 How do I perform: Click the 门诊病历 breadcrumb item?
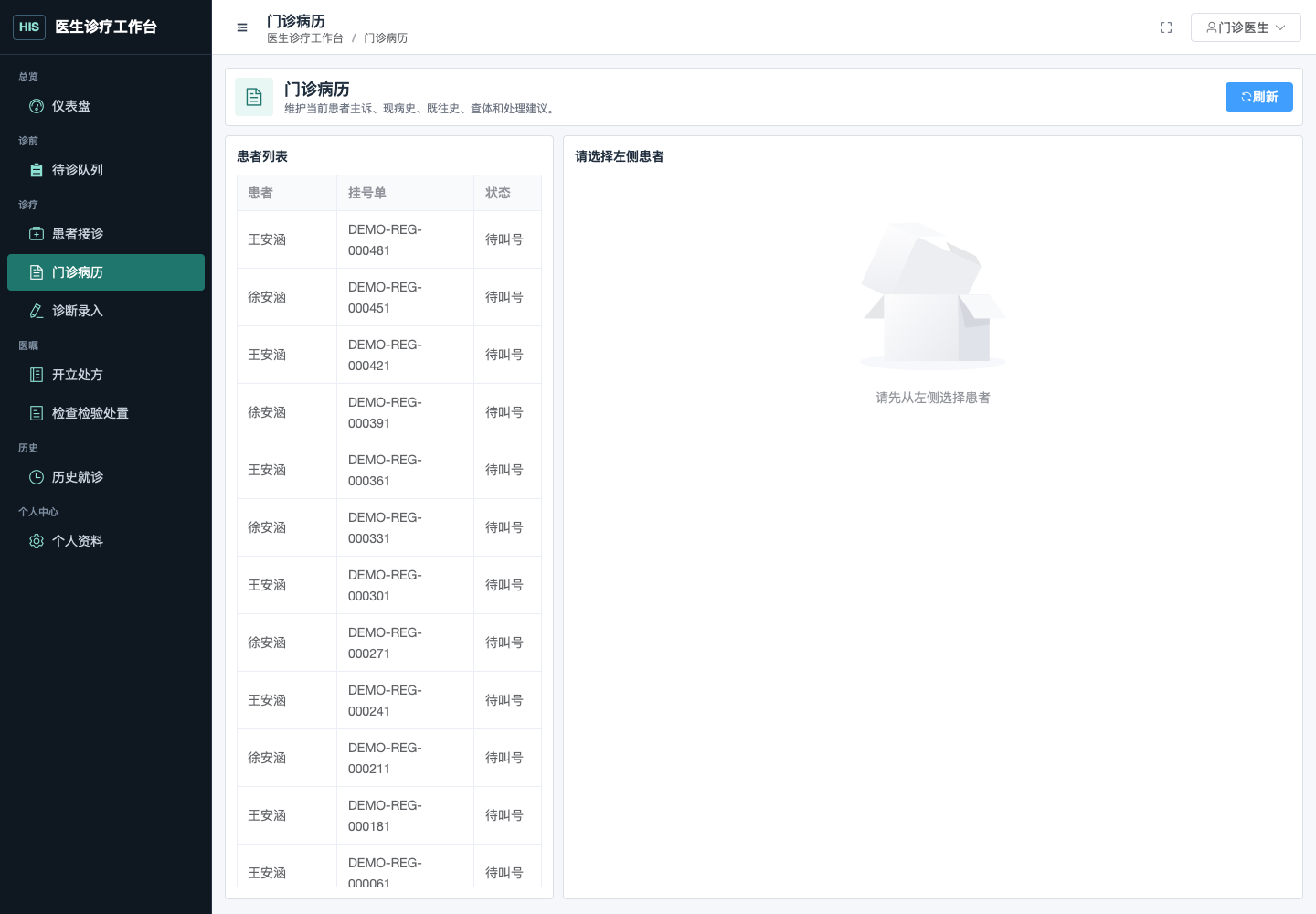[386, 38]
